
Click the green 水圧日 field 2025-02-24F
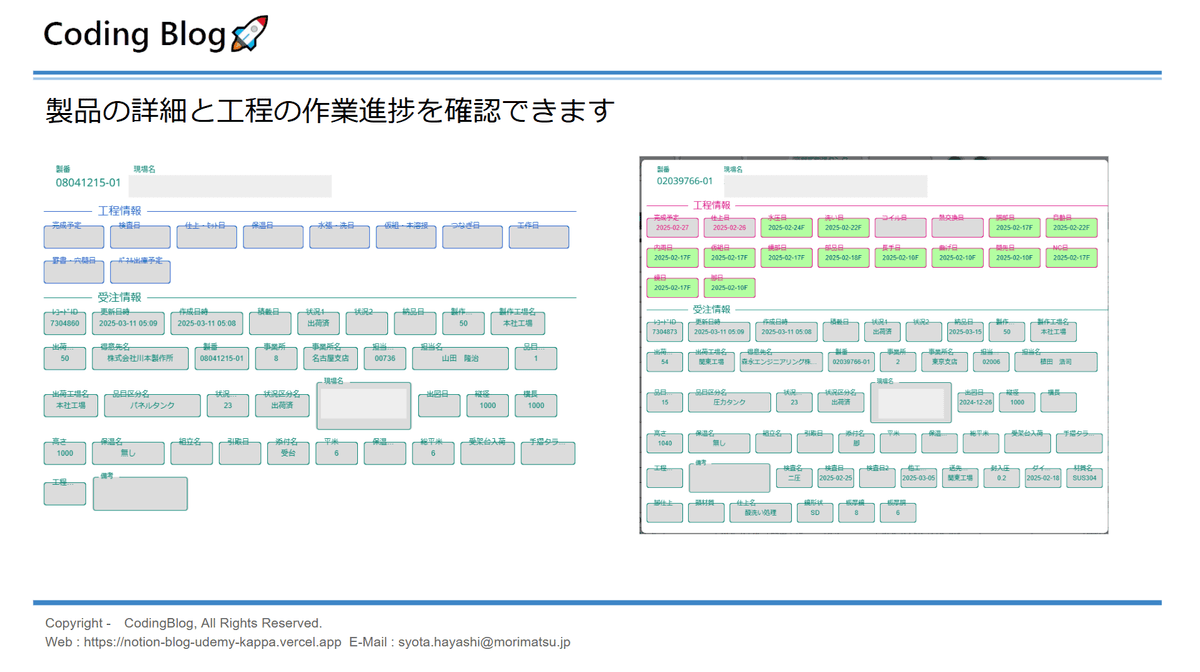pyautogui.click(x=786, y=228)
